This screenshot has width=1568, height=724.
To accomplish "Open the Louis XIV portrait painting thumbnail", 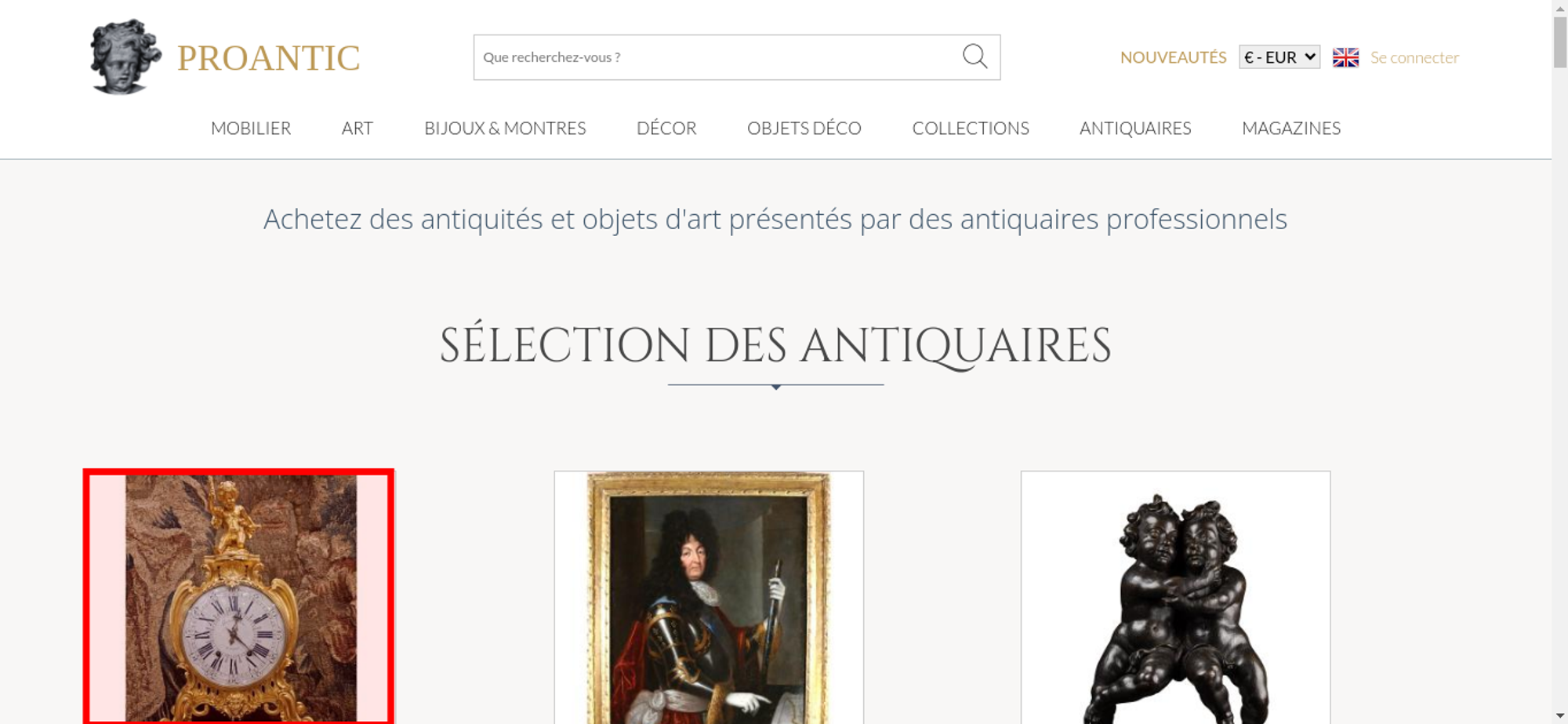I will click(709, 597).
